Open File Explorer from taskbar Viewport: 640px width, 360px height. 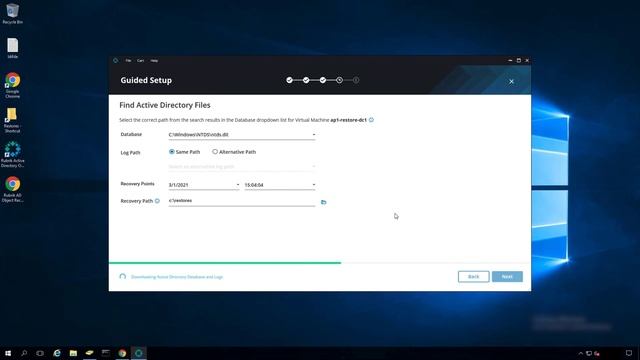point(73,353)
